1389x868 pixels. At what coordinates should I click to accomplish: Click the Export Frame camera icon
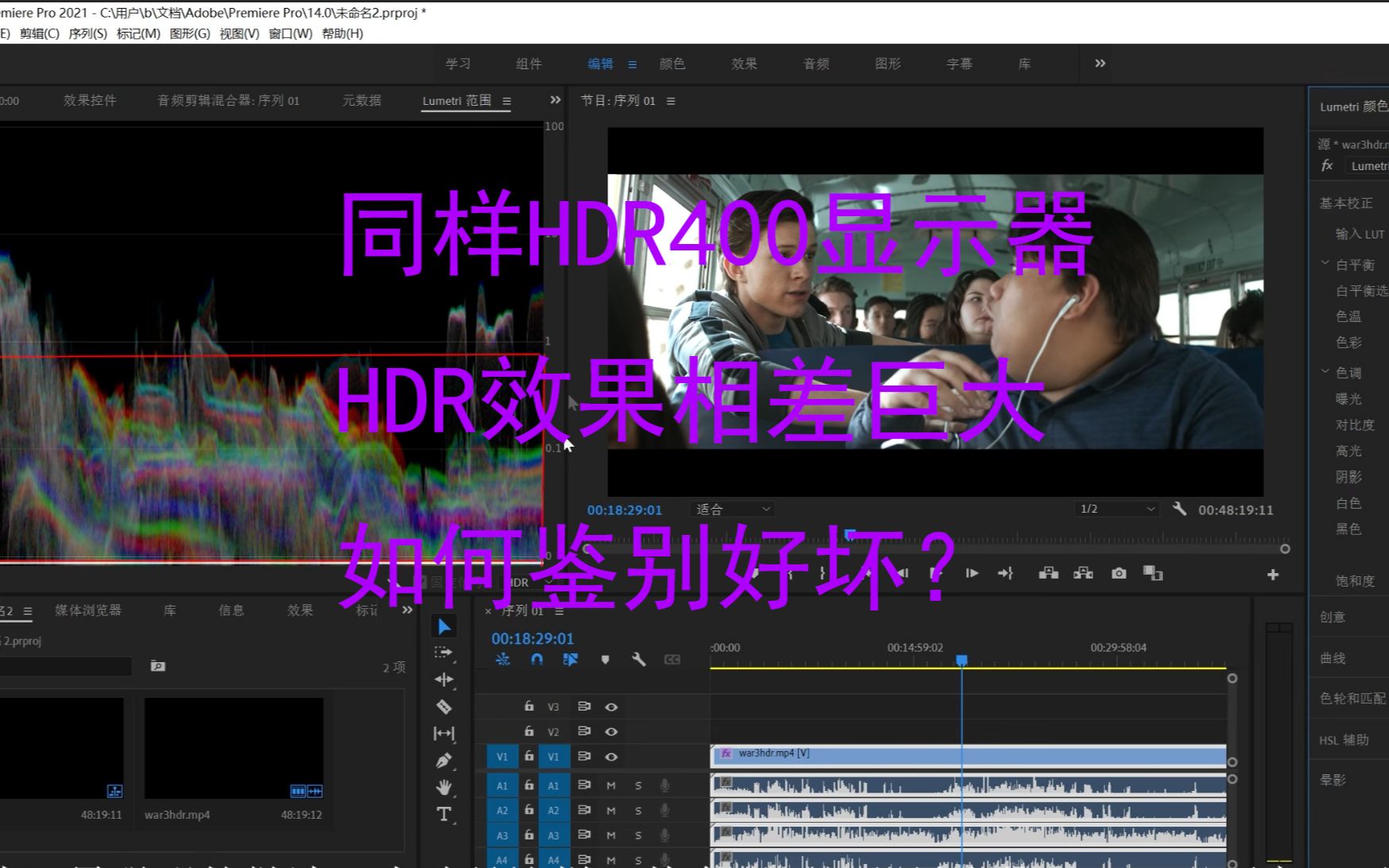click(1118, 572)
